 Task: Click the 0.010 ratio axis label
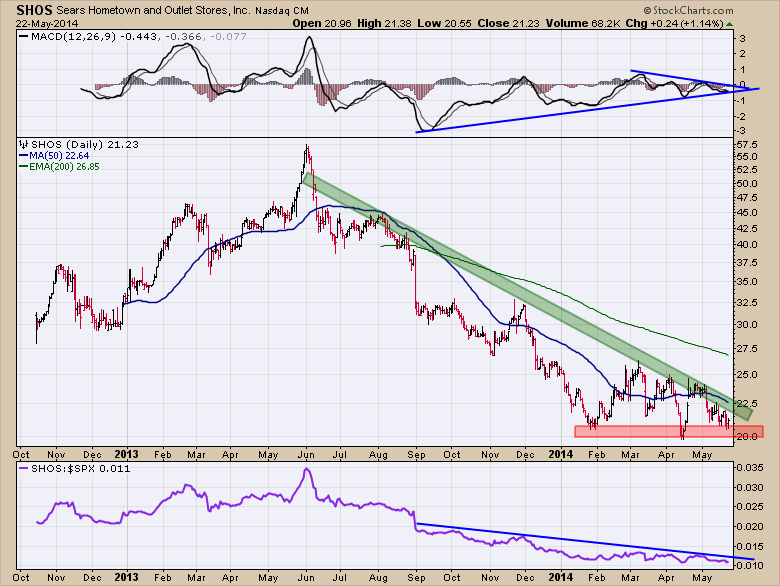749,565
